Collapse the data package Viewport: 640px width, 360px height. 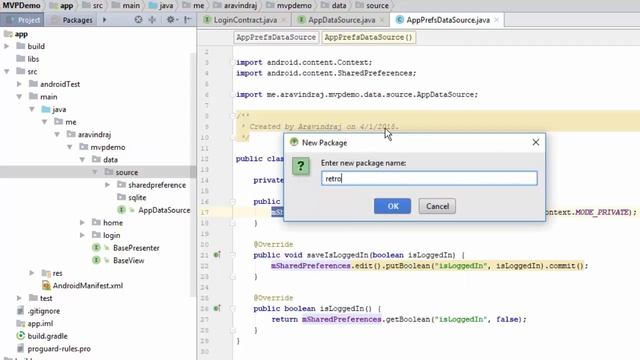coord(82,160)
